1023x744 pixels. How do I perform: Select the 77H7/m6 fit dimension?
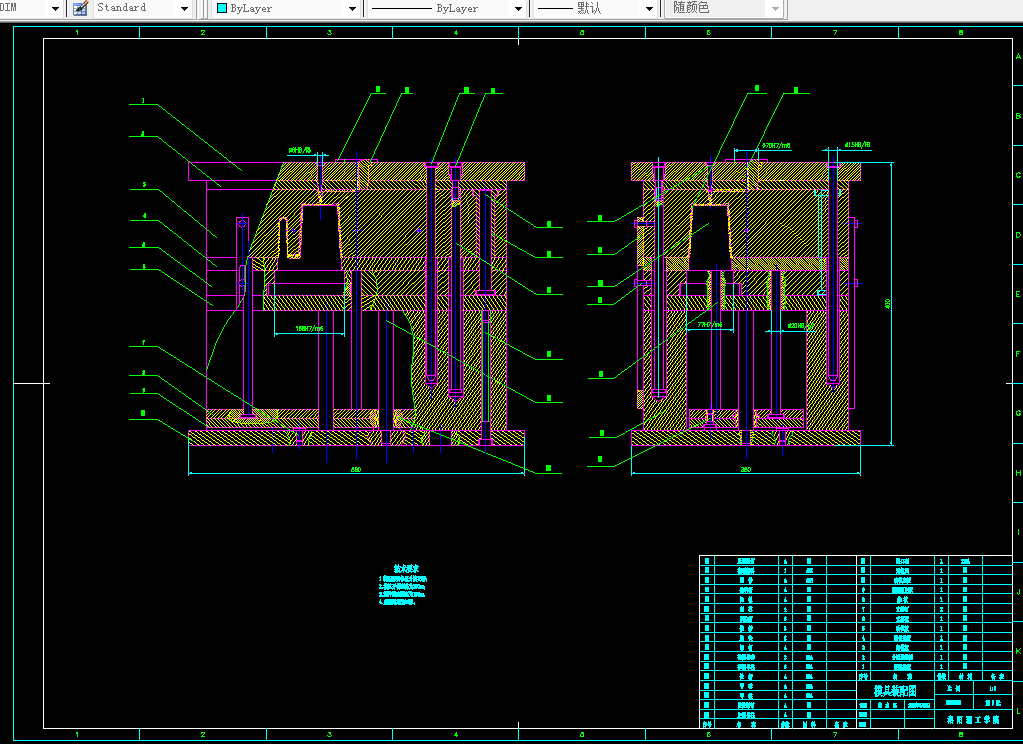[x=710, y=324]
